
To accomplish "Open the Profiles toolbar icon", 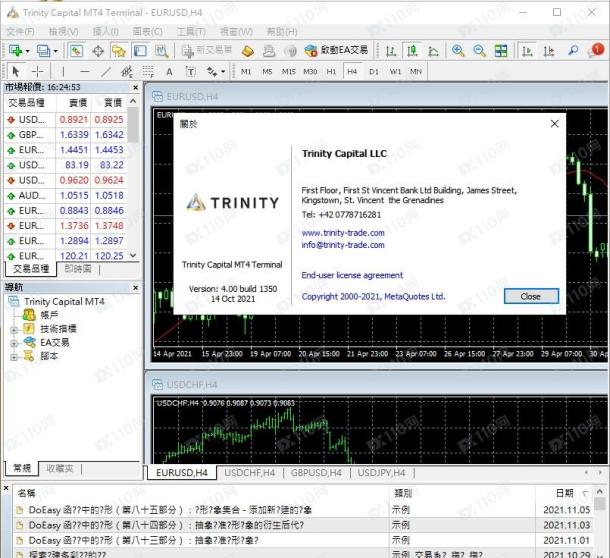I will (43, 51).
